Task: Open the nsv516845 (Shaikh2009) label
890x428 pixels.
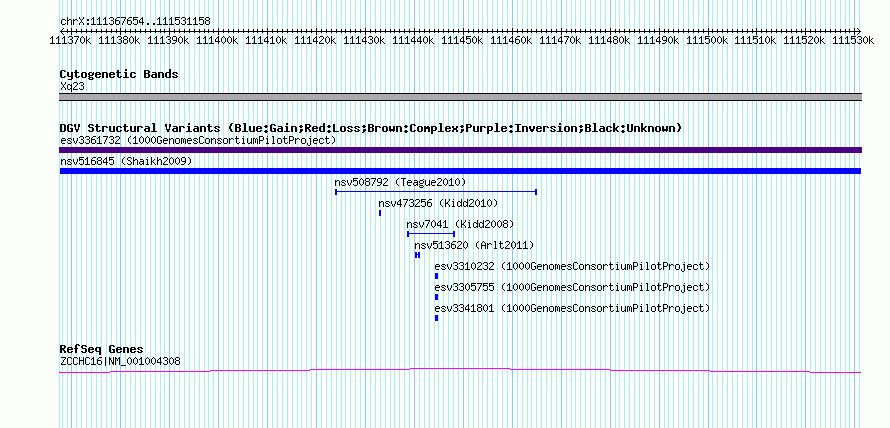Action: click(126, 161)
